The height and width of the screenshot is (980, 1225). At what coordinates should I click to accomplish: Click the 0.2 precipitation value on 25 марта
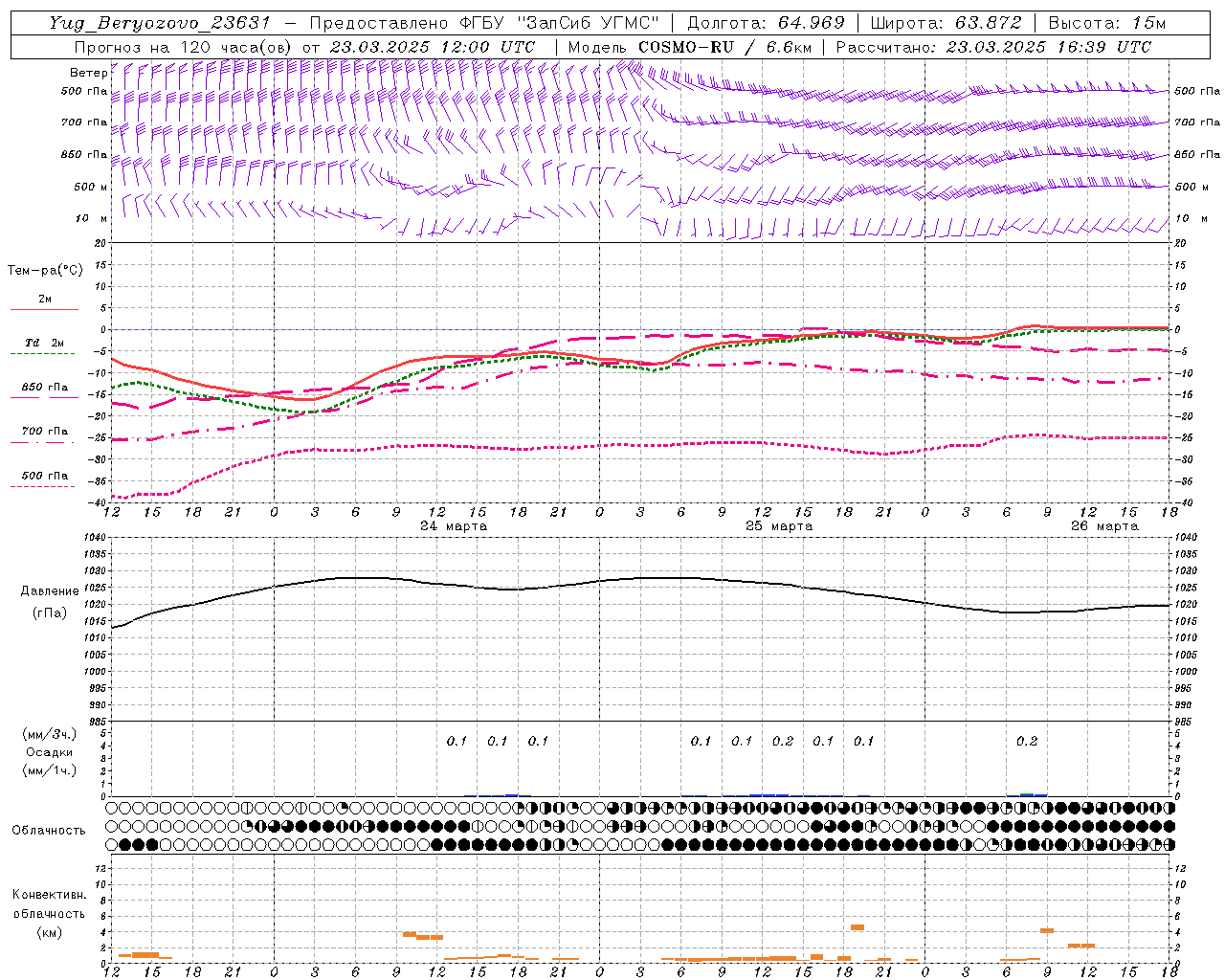coord(783,741)
